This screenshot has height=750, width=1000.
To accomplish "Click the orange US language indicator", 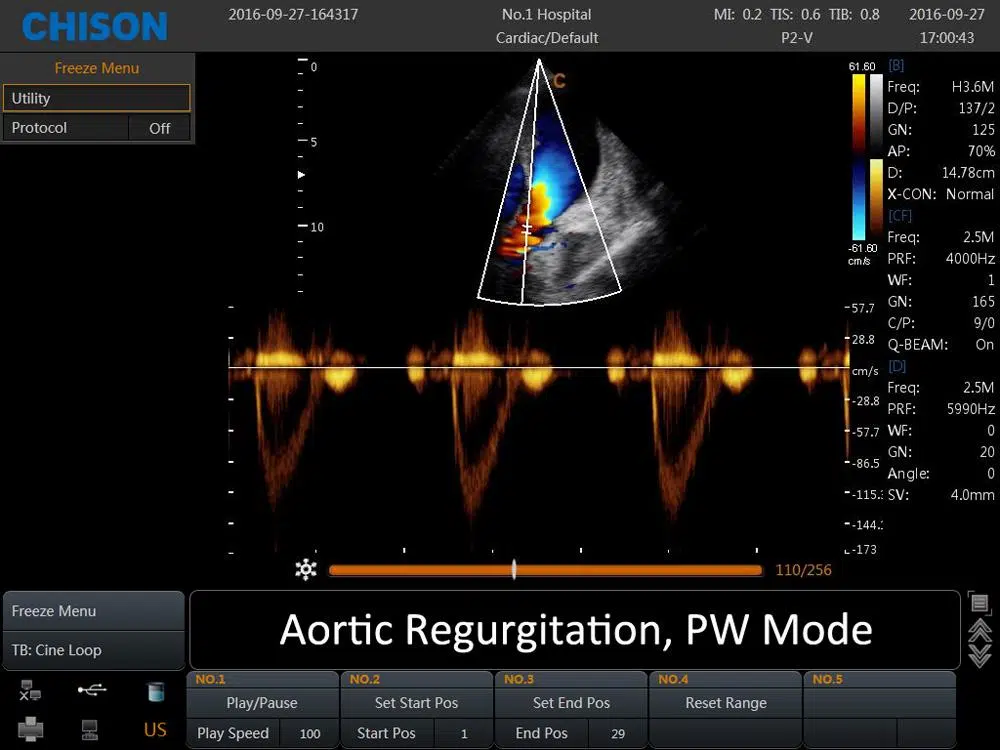I will tap(155, 730).
